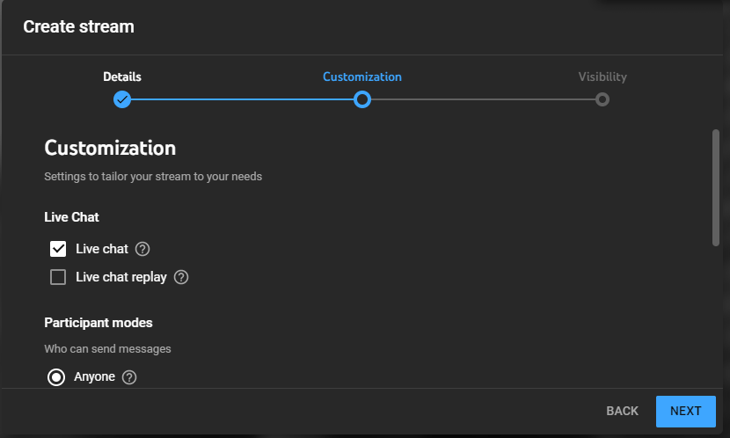
Task: Go to the Details step label
Action: click(x=122, y=77)
